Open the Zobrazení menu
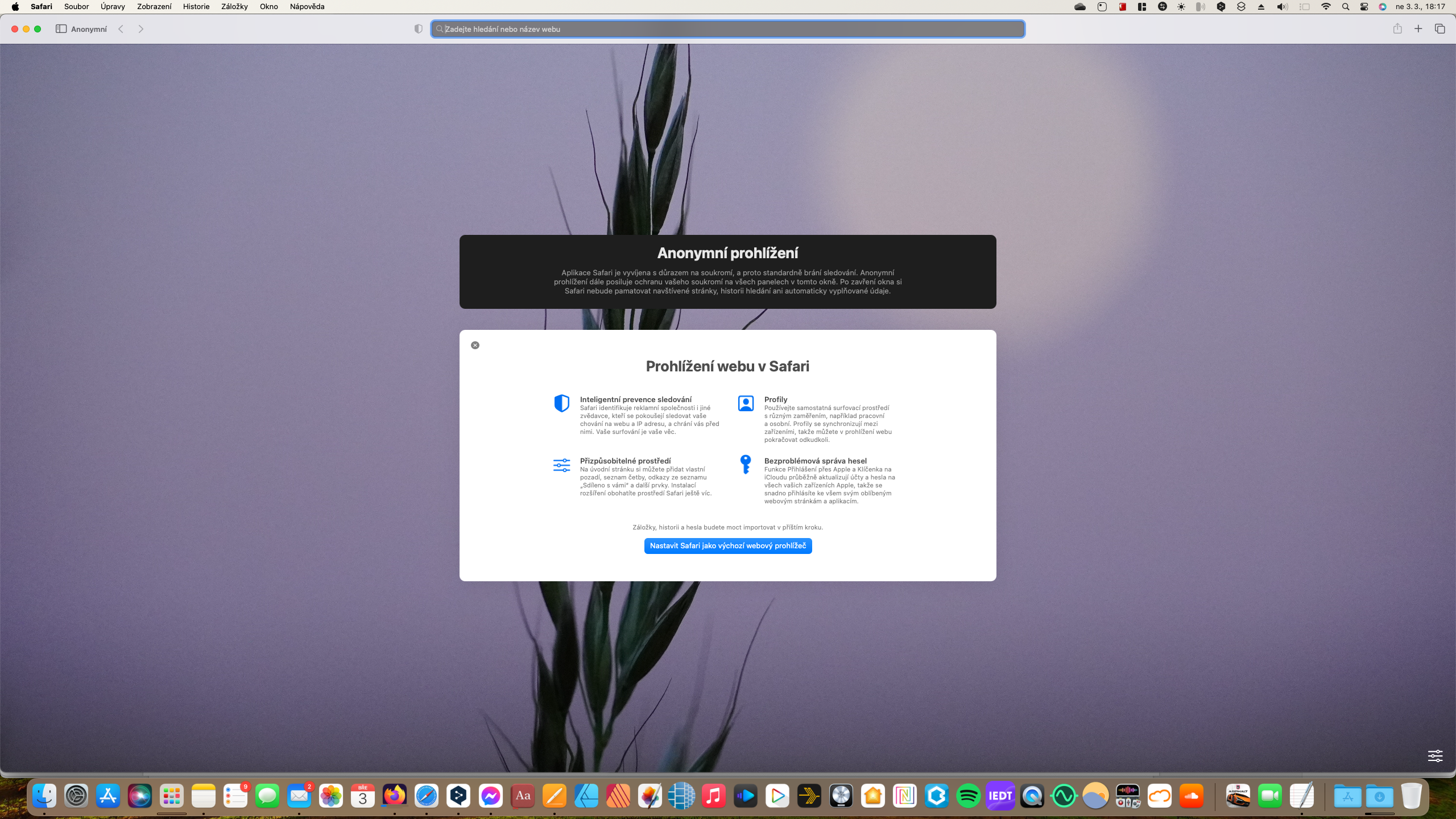The width and height of the screenshot is (1456, 819). coord(154,7)
